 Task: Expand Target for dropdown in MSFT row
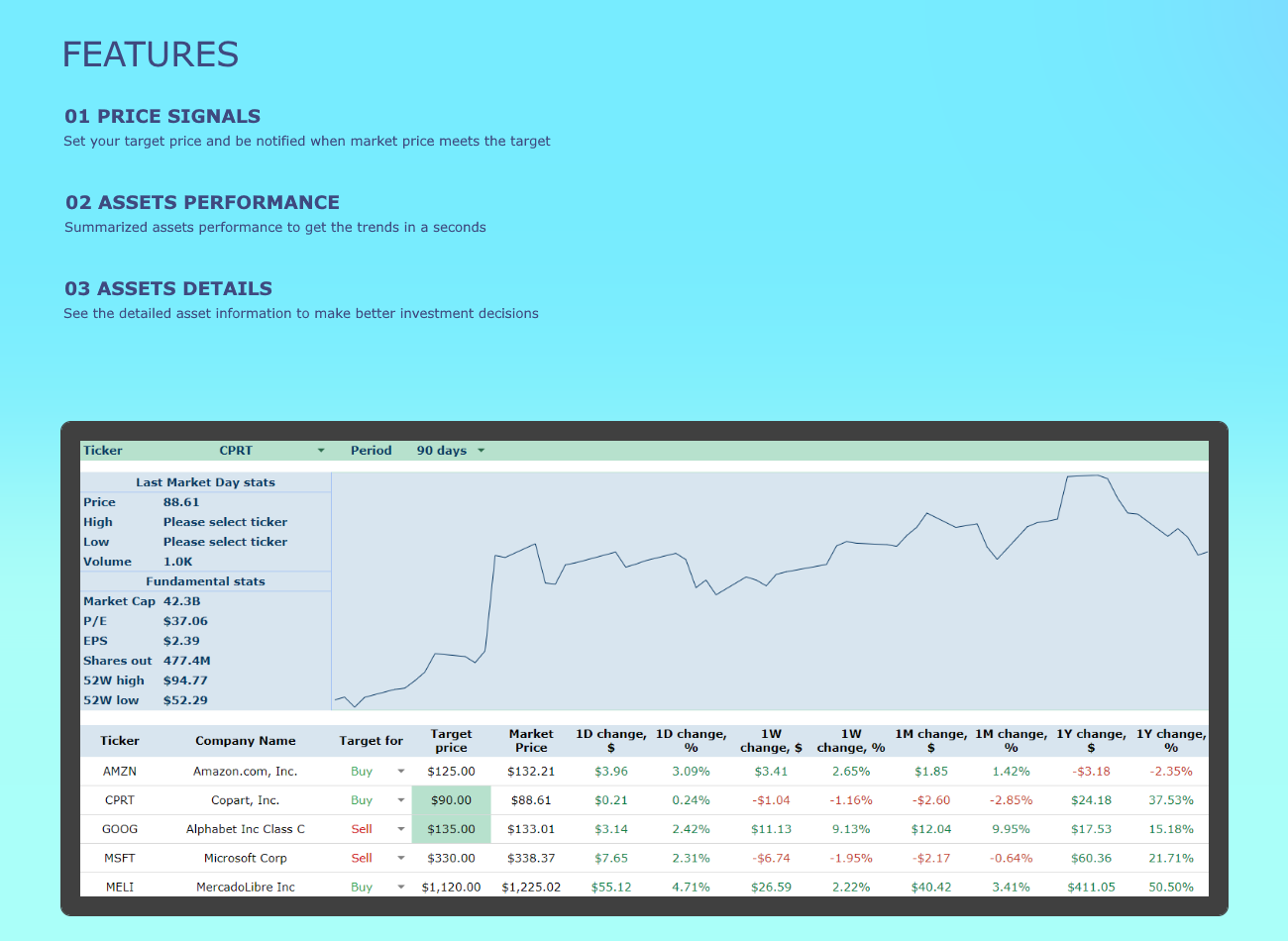coord(401,858)
